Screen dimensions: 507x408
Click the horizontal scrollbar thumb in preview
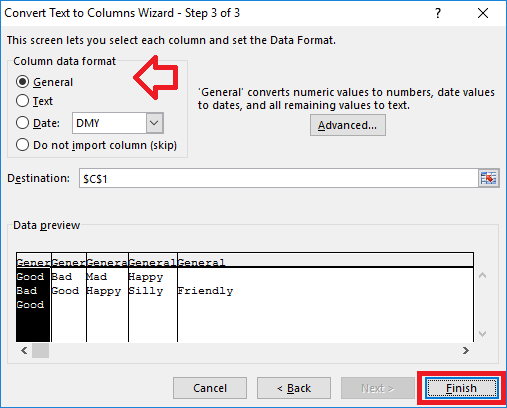tap(40, 350)
